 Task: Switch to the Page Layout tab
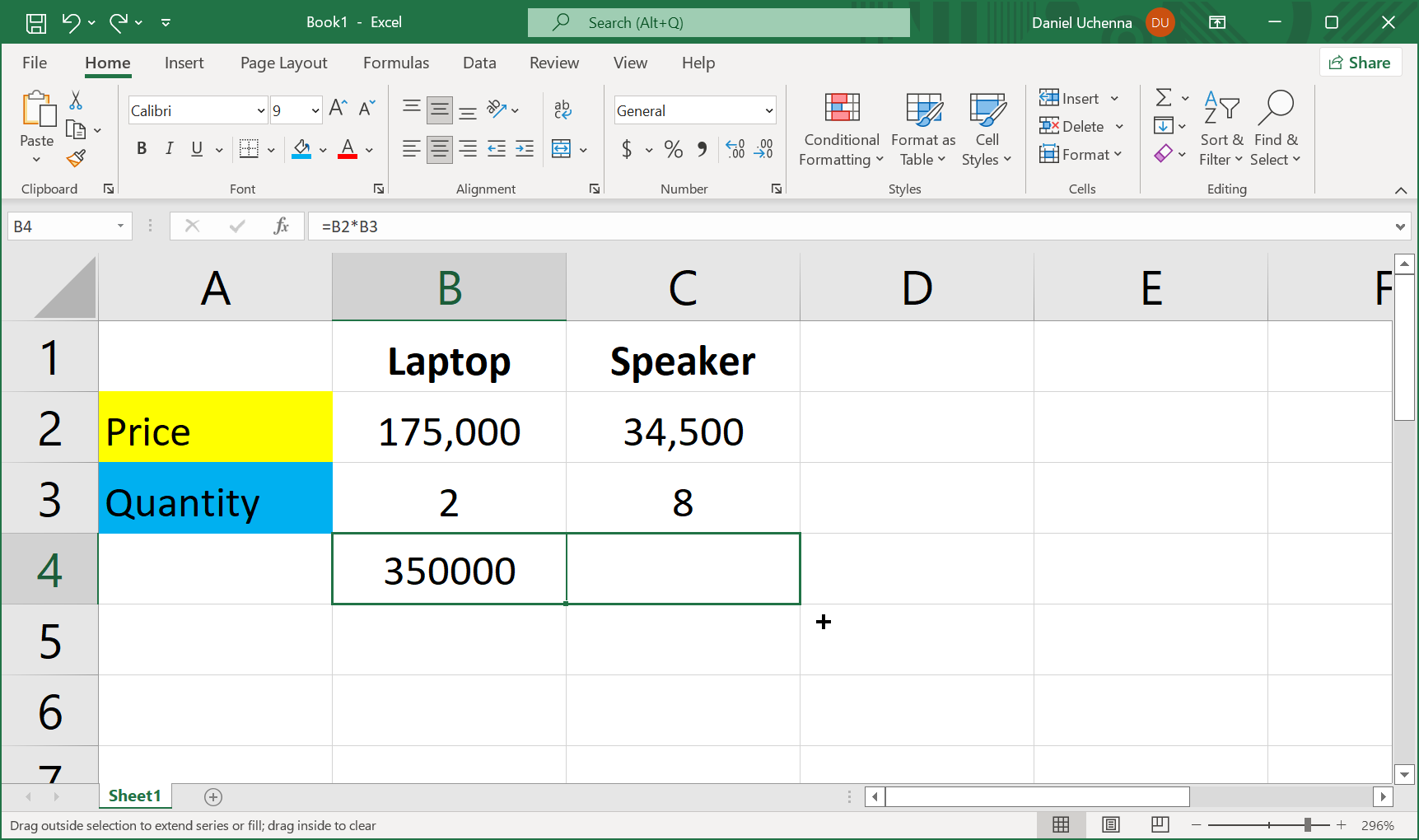point(283,63)
